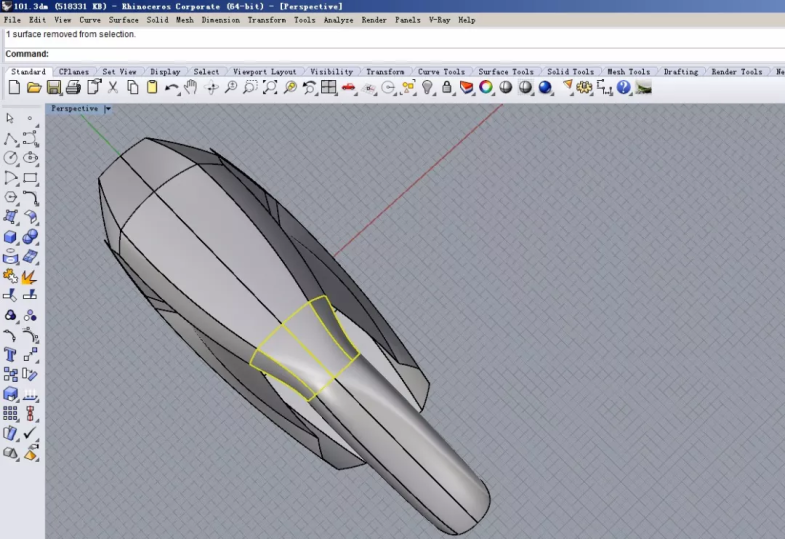Click in the Command input field
Screen dimensions: 785x539
click(400, 54)
